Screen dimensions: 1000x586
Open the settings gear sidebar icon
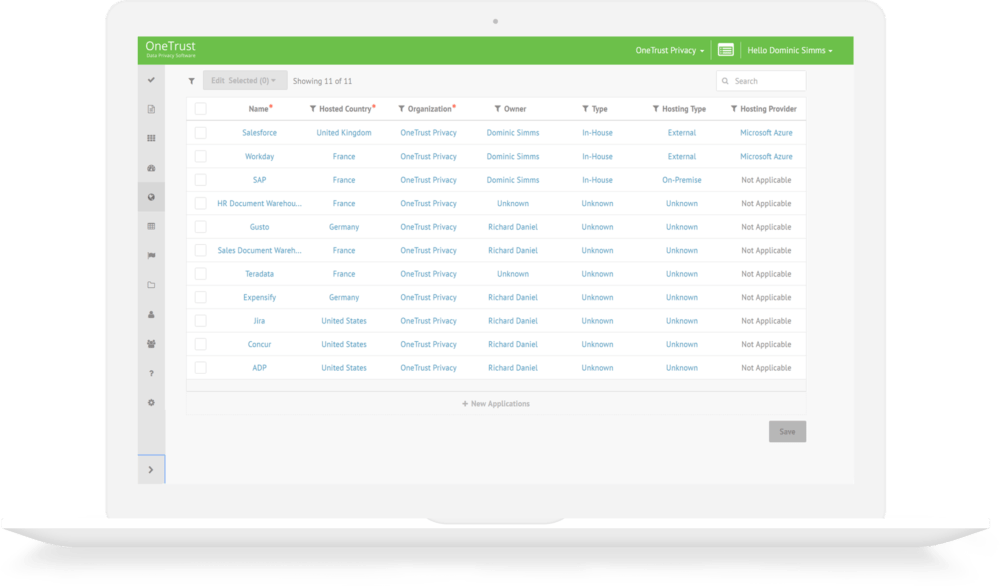tap(151, 403)
